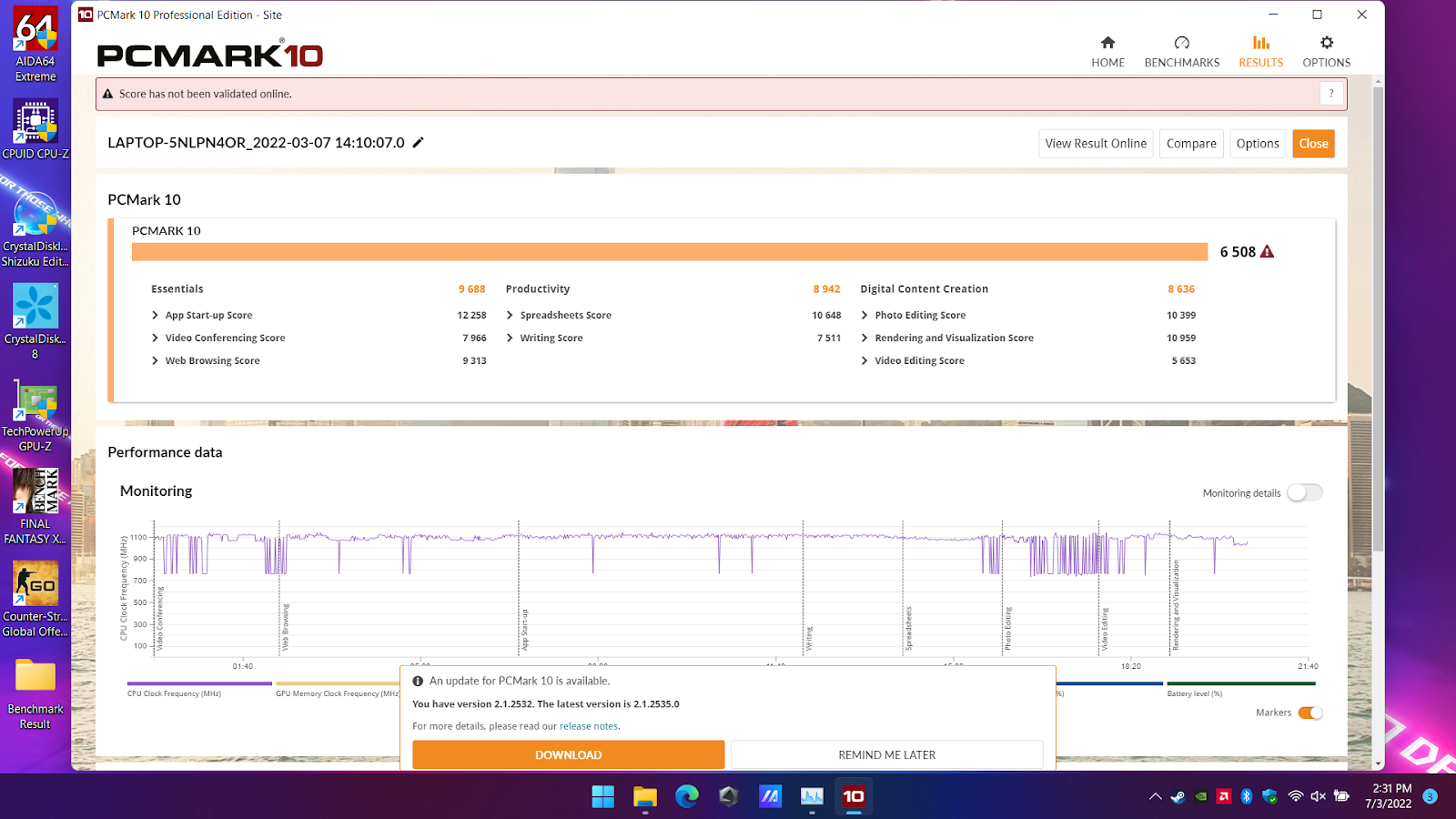
Task: Click the warning triangle in validation banner
Action: (107, 94)
